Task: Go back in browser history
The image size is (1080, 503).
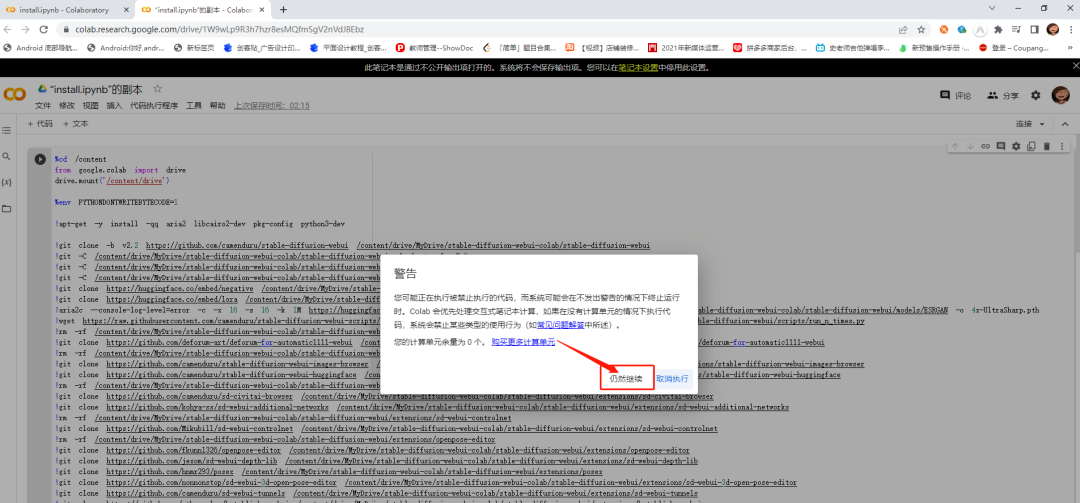Action: point(8,30)
